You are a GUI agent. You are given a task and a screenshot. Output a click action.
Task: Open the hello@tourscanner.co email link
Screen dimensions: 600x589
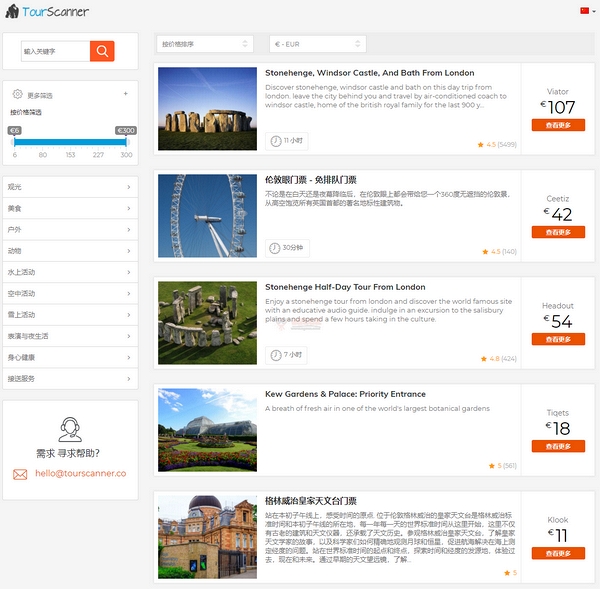pos(80,473)
